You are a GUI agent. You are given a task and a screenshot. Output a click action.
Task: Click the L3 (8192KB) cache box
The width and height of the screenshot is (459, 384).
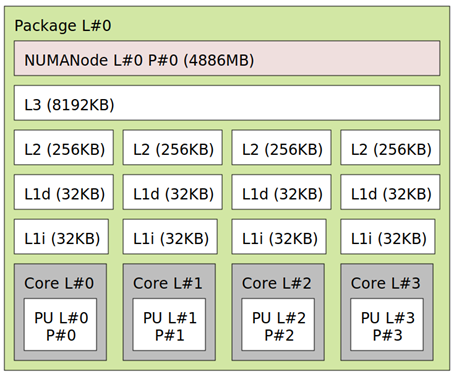click(x=227, y=103)
